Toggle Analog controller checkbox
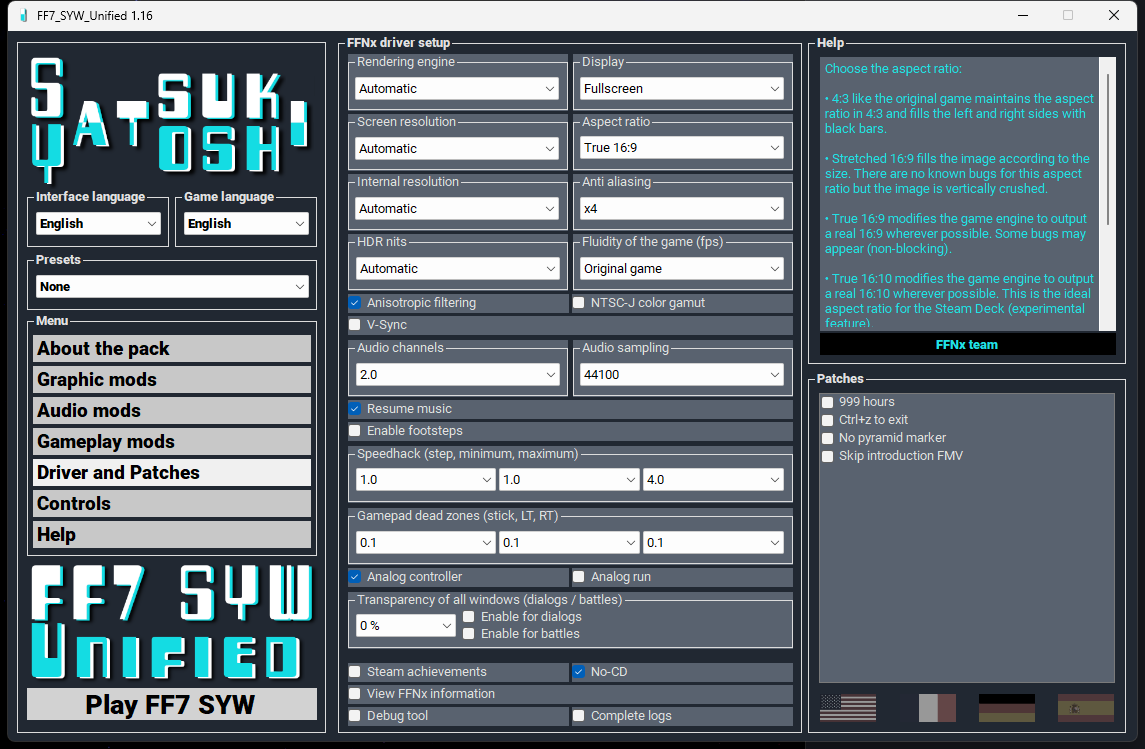 tap(355, 577)
